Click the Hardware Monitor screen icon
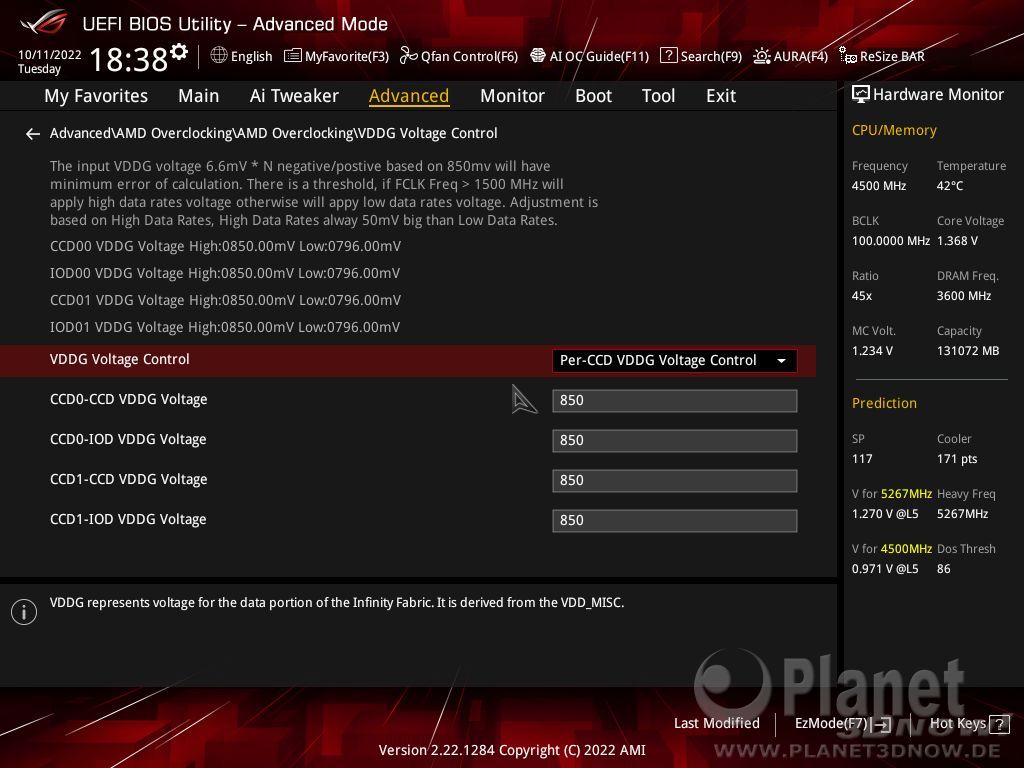The image size is (1024, 768). tap(861, 95)
